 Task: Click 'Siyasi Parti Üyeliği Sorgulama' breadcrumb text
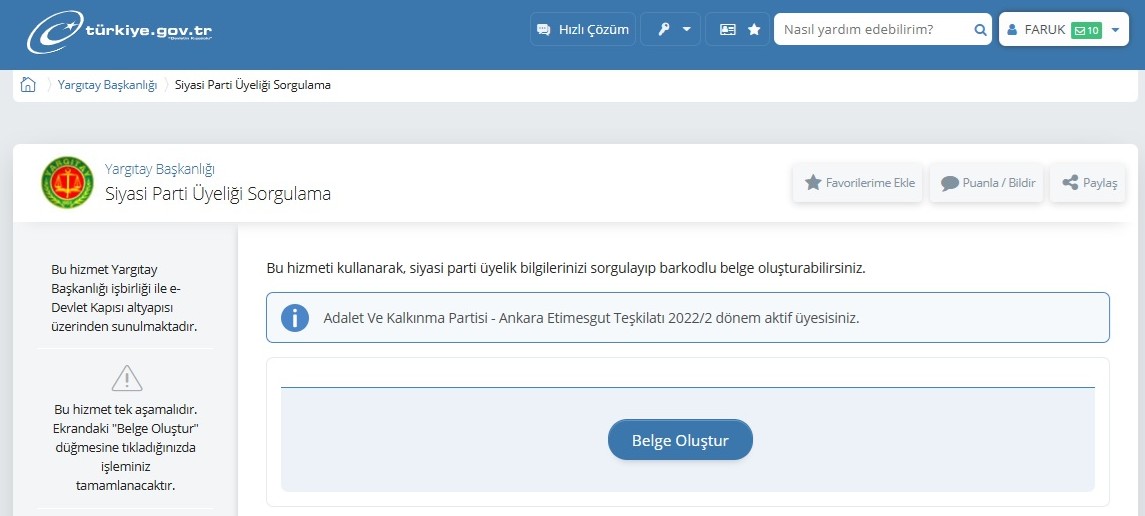[253, 85]
